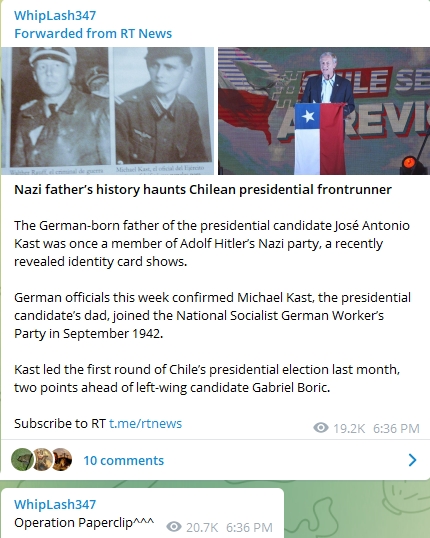Click the 19.2K view count
The image size is (430, 538).
349,428
